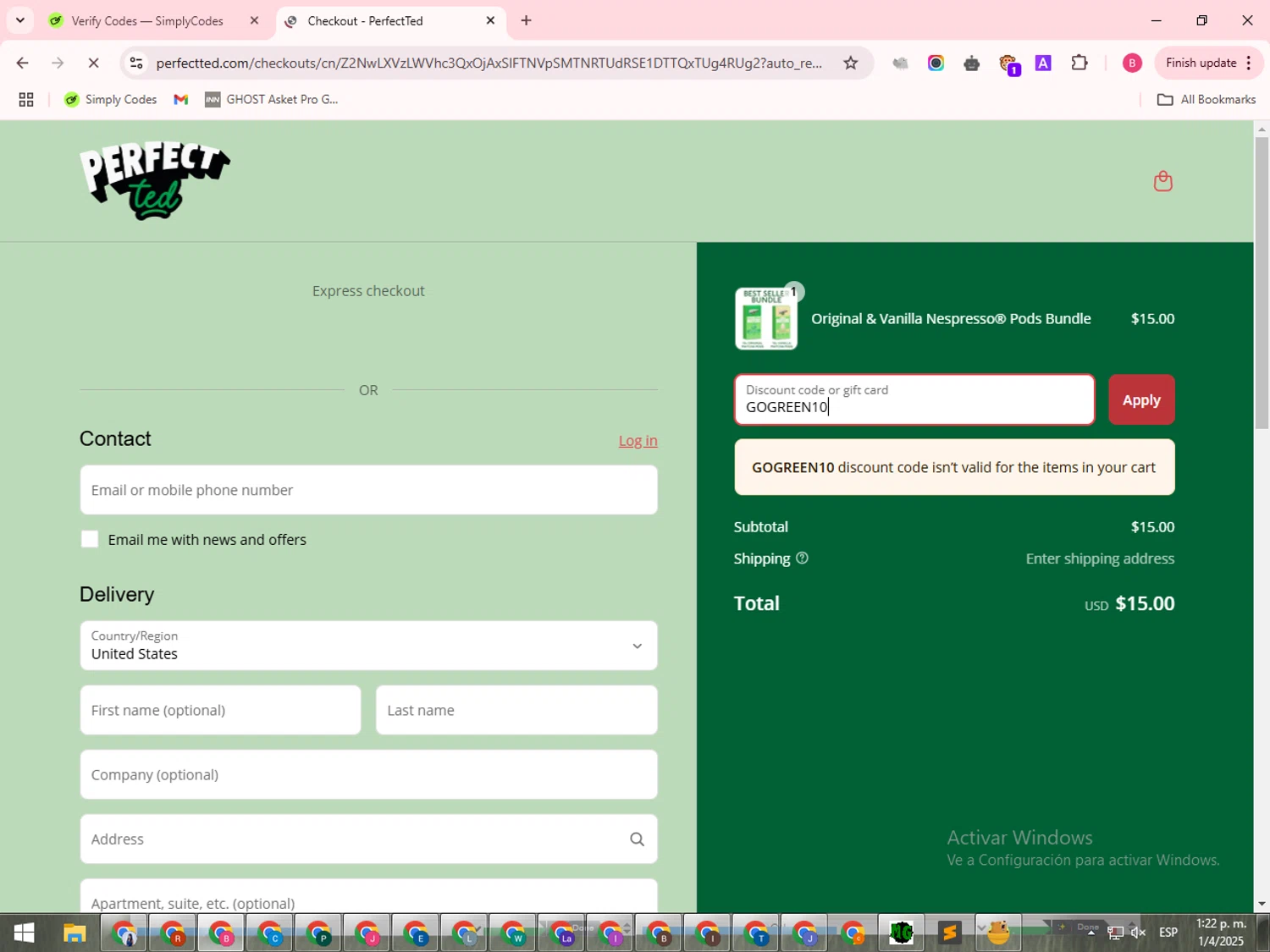Open the shopping bag cart icon
This screenshot has width=1270, height=952.
coord(1162,181)
